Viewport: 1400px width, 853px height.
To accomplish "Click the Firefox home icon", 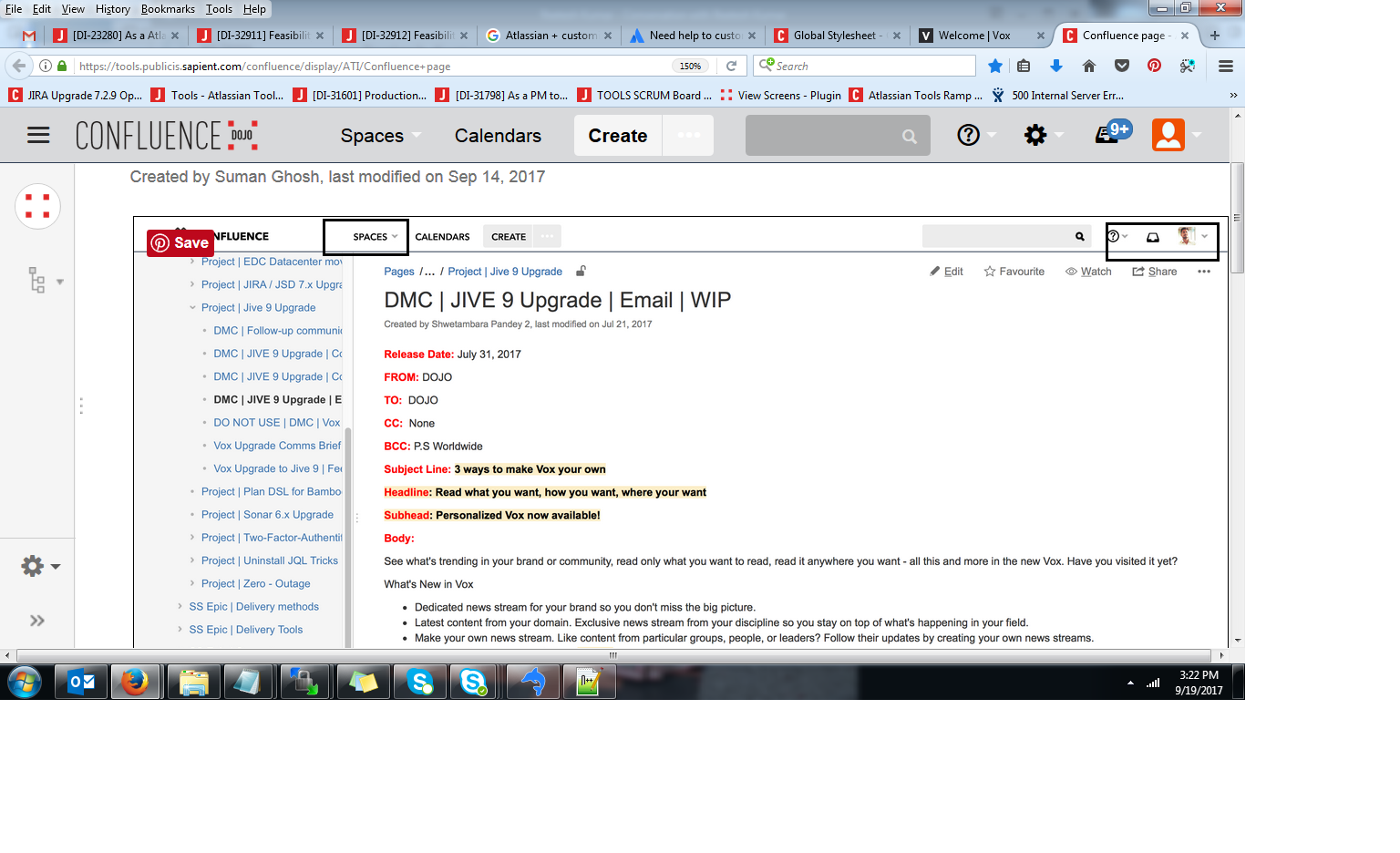I will (1089, 66).
